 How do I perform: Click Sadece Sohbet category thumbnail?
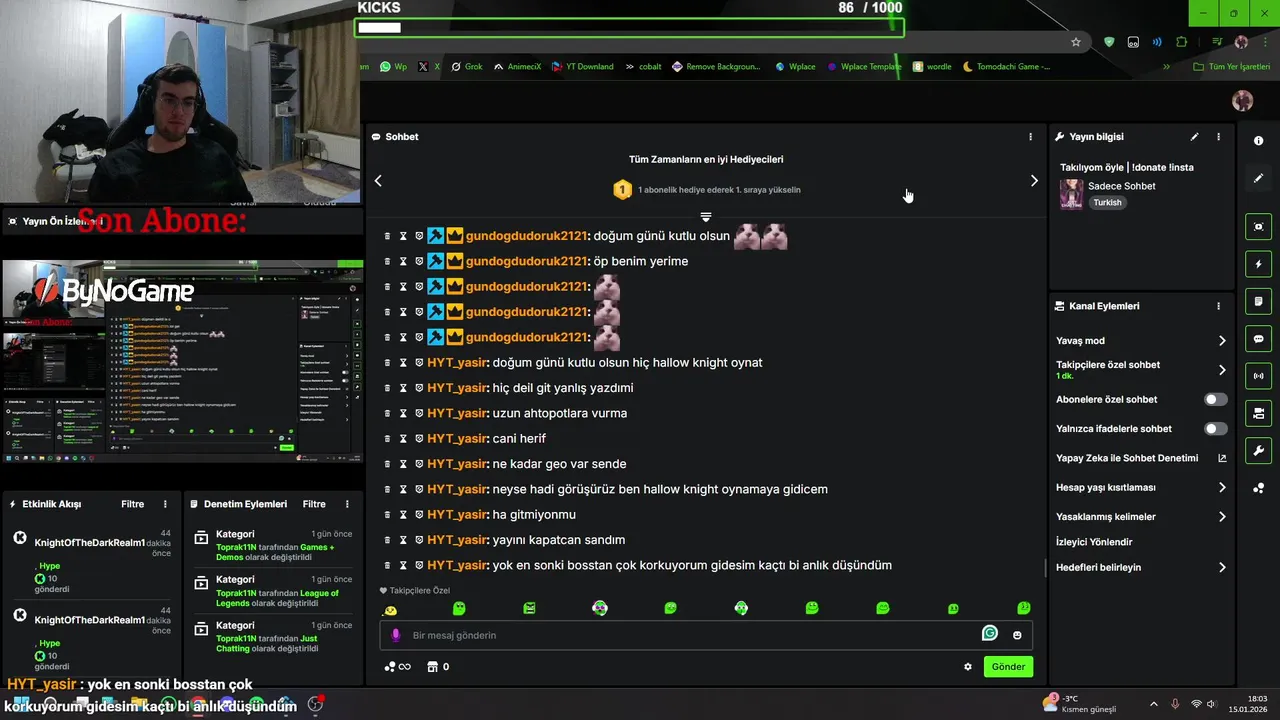tap(1071, 194)
